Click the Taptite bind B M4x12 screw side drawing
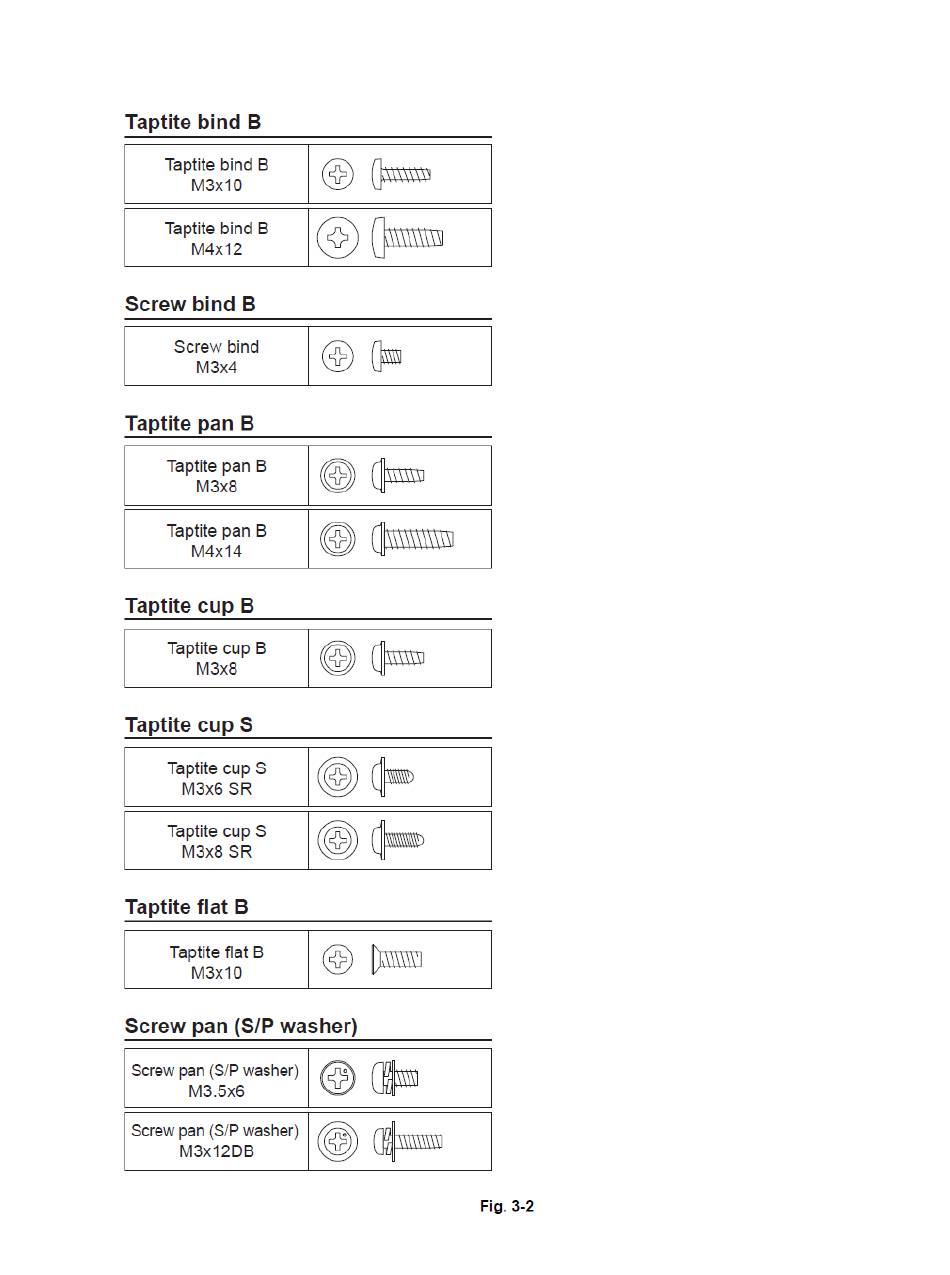Image resolution: width=950 pixels, height=1275 pixels. [408, 237]
